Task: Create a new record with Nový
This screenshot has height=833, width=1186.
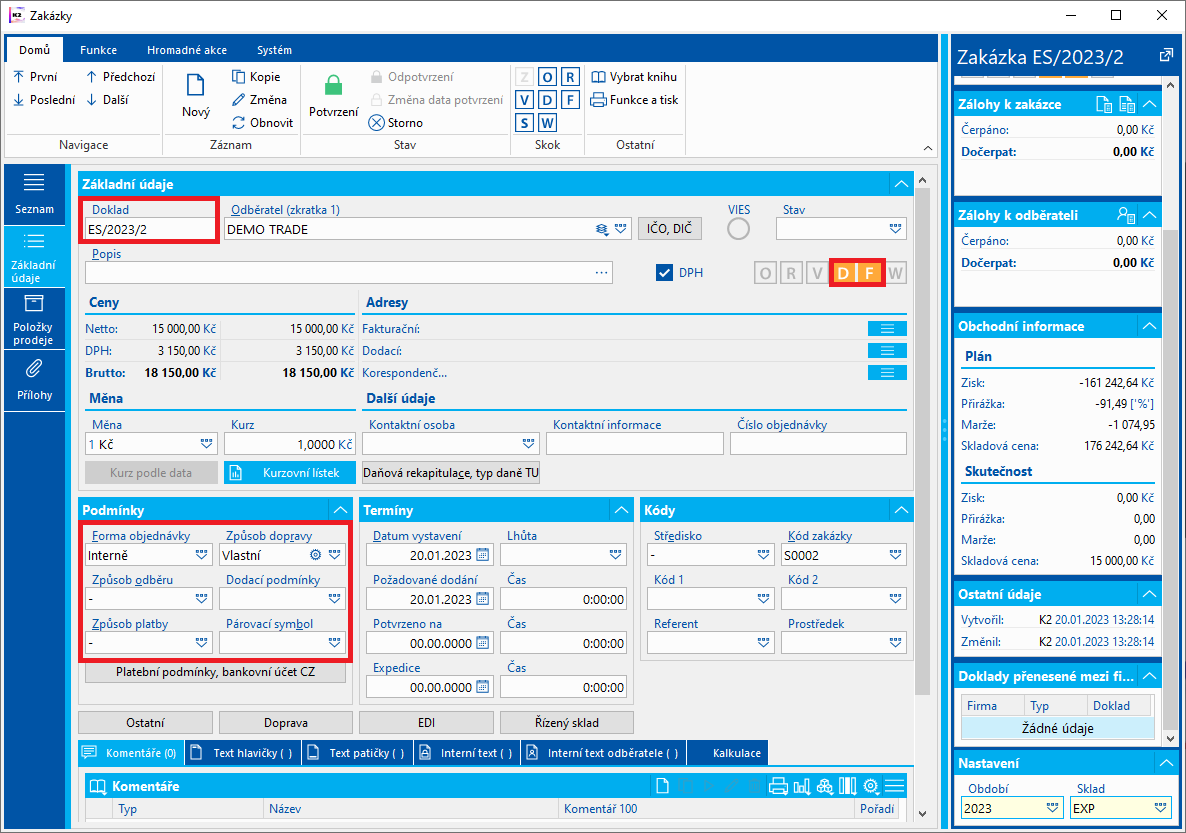Action: coord(196,96)
